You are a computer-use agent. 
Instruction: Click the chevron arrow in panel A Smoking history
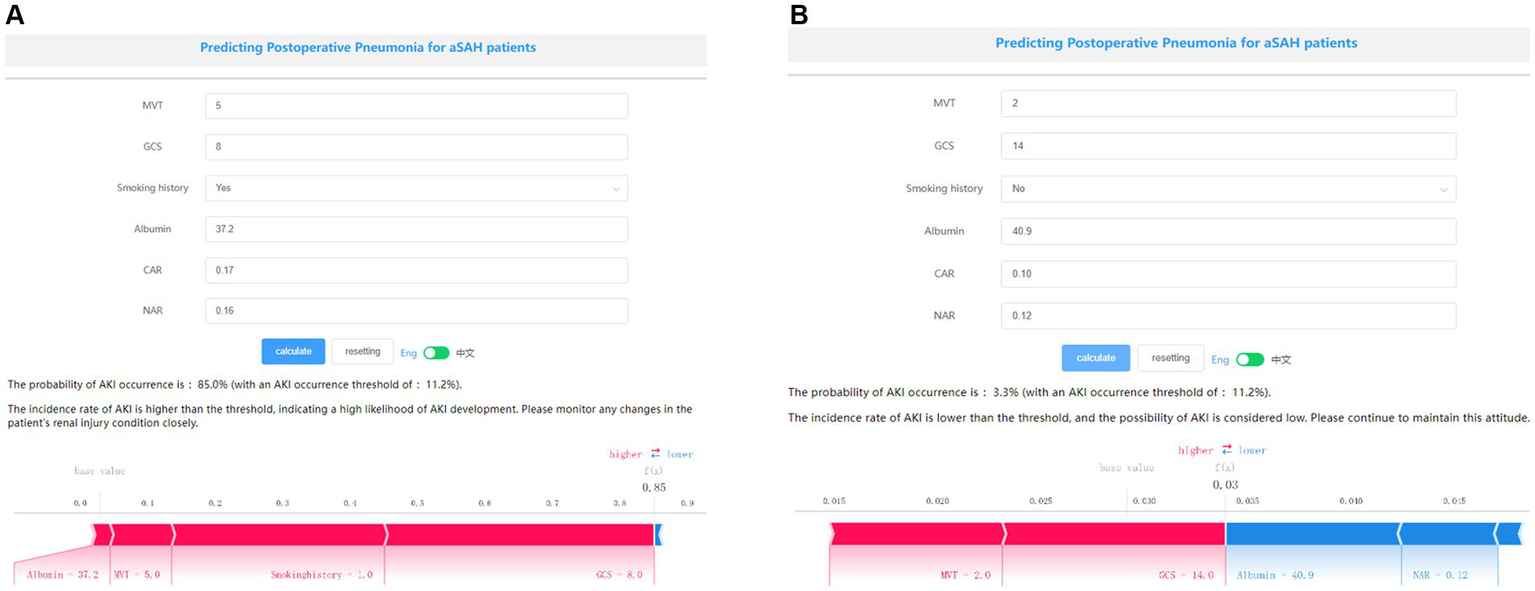(614, 188)
